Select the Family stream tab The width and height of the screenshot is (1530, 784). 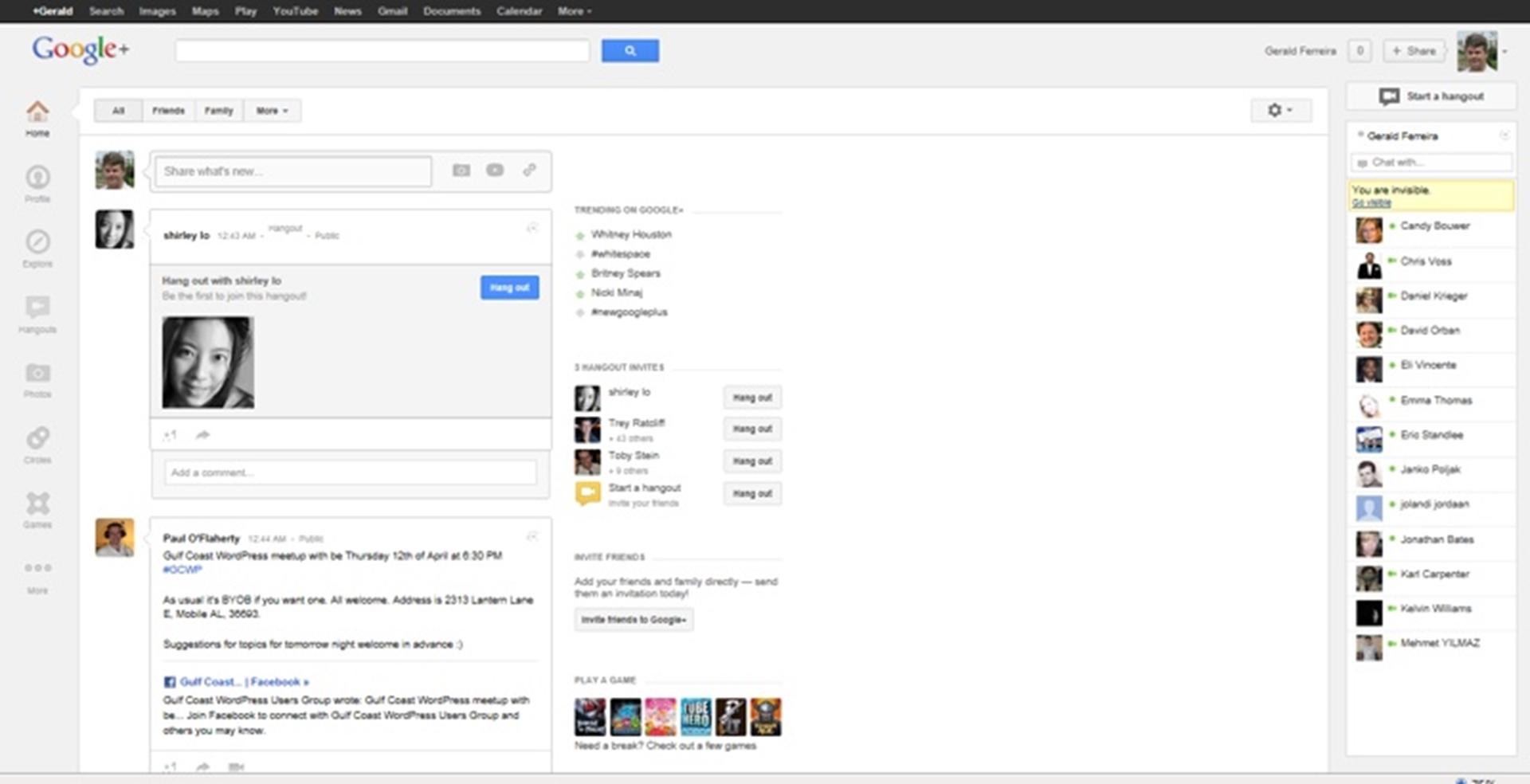point(219,111)
